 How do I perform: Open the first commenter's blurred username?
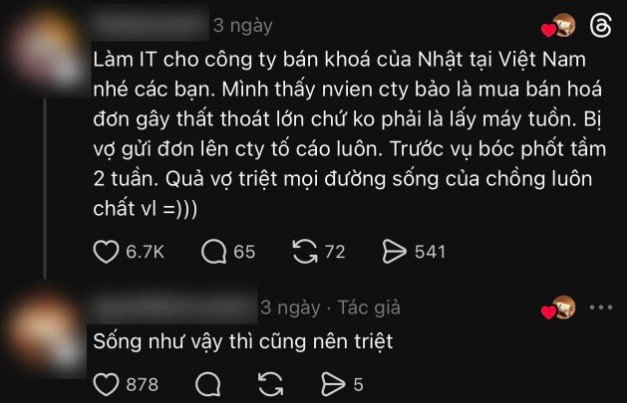coord(150,23)
